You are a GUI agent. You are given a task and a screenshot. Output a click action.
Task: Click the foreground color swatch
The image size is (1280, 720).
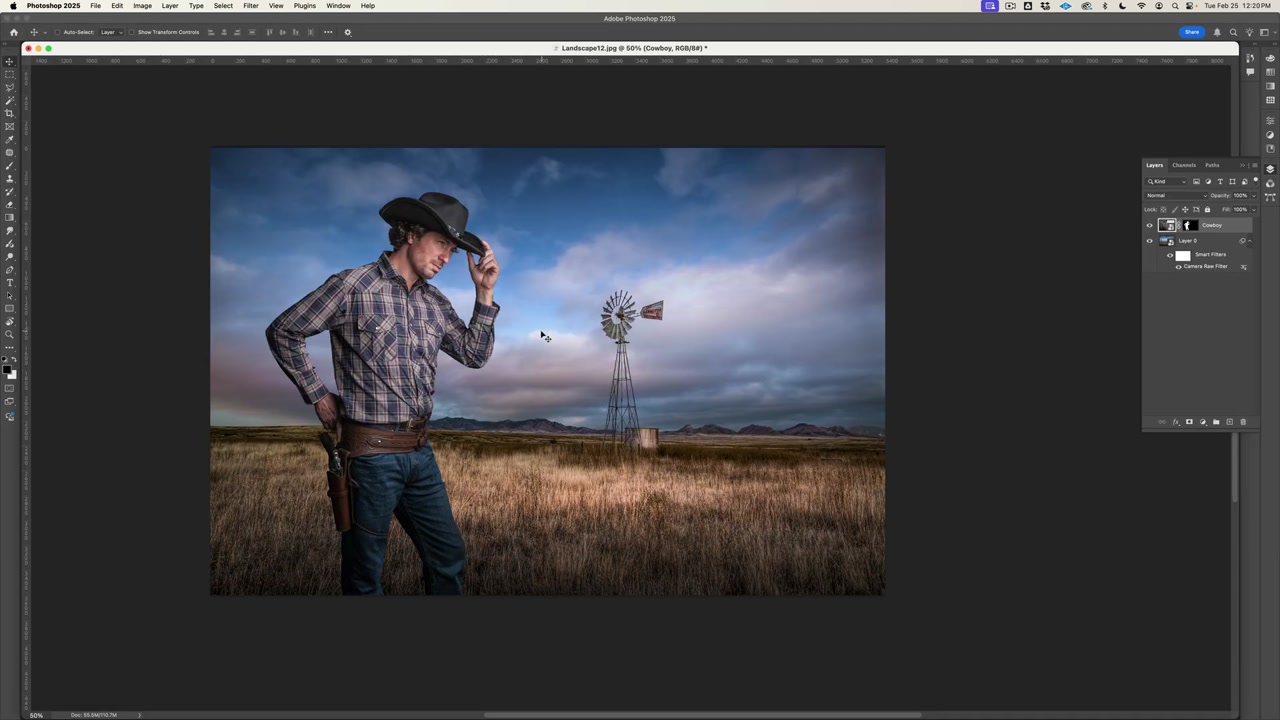click(x=9, y=368)
